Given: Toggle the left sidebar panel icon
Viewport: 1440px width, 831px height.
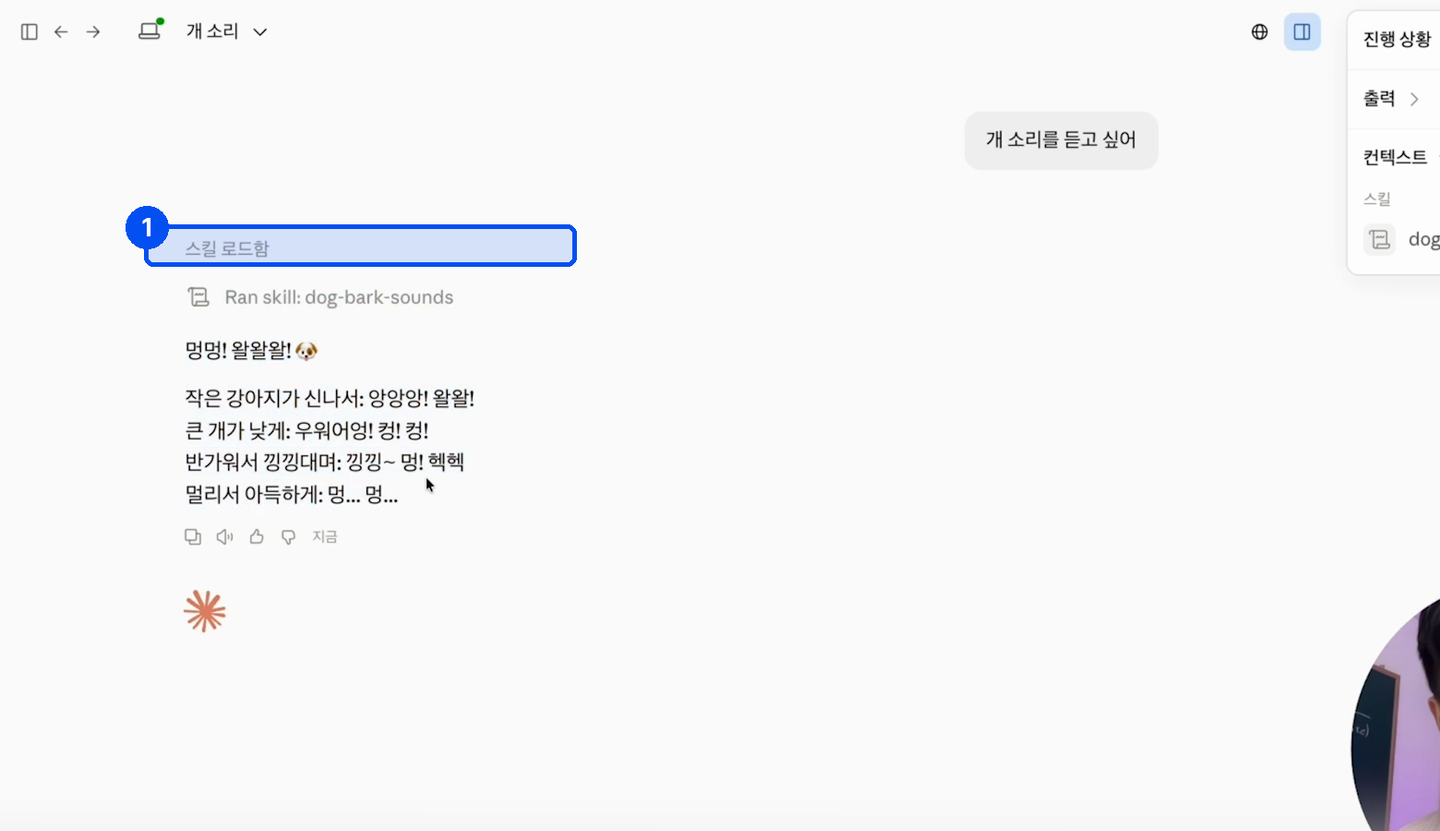Looking at the screenshot, I should (x=29, y=32).
